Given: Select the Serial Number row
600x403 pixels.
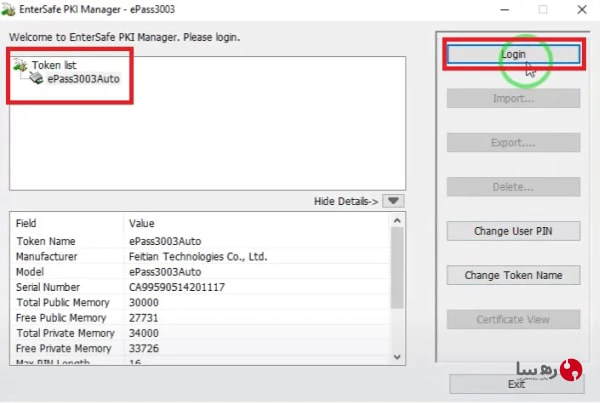Looking at the screenshot, I should [201, 287].
